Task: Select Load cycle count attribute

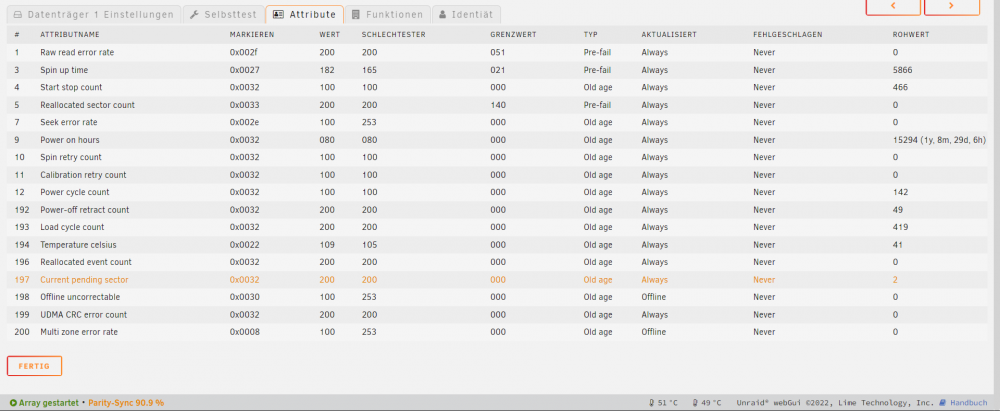Action: pos(72,227)
